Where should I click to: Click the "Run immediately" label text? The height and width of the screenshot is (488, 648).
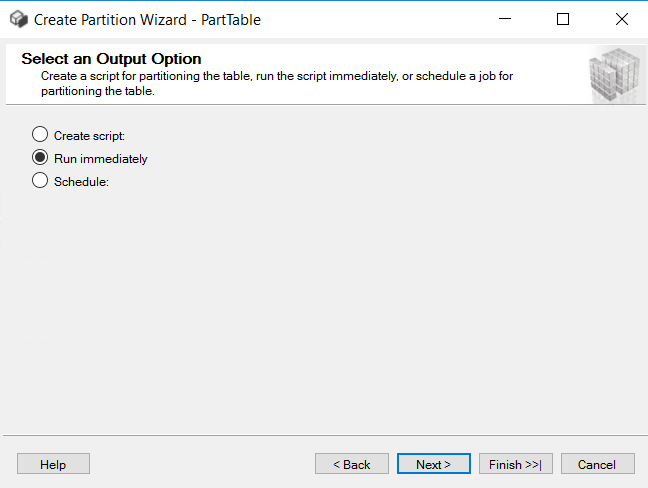coord(100,159)
